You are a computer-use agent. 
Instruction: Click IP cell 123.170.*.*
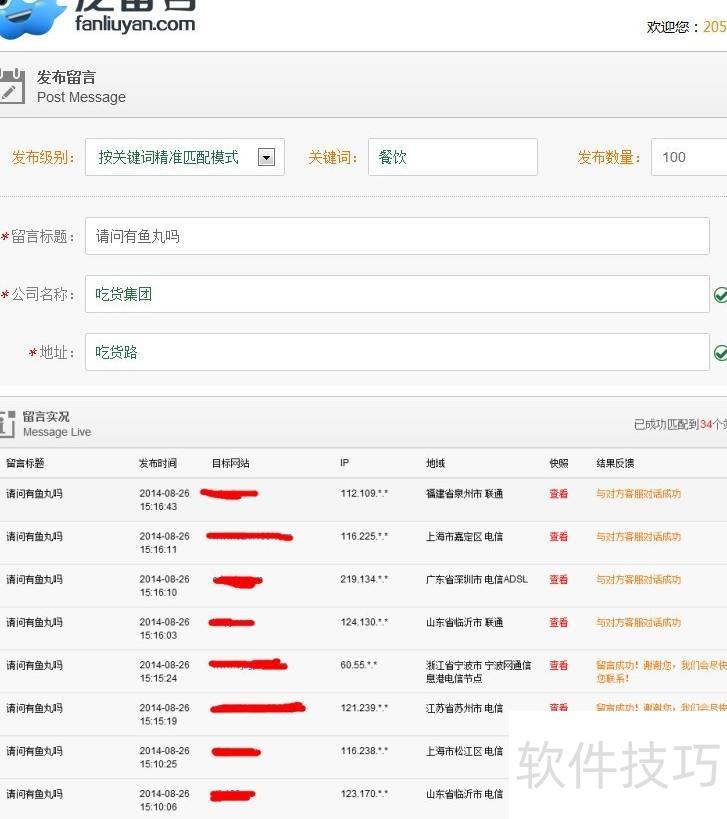[x=364, y=793]
